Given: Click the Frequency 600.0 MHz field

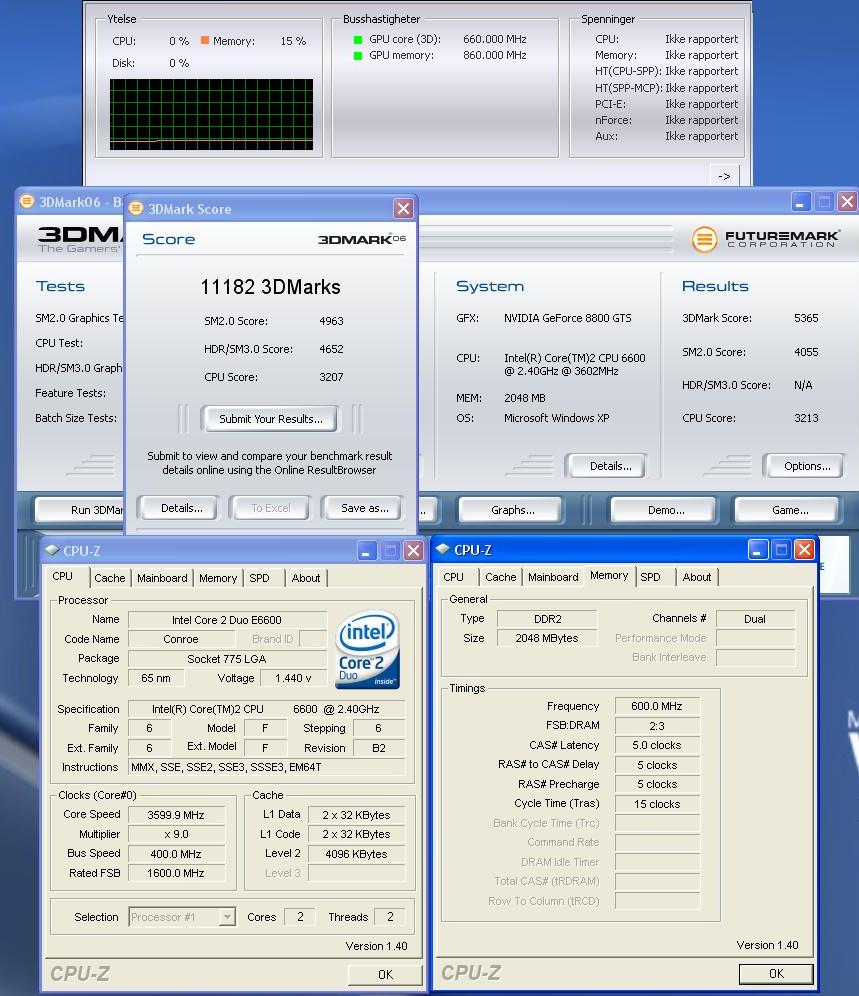Looking at the screenshot, I should 657,706.
